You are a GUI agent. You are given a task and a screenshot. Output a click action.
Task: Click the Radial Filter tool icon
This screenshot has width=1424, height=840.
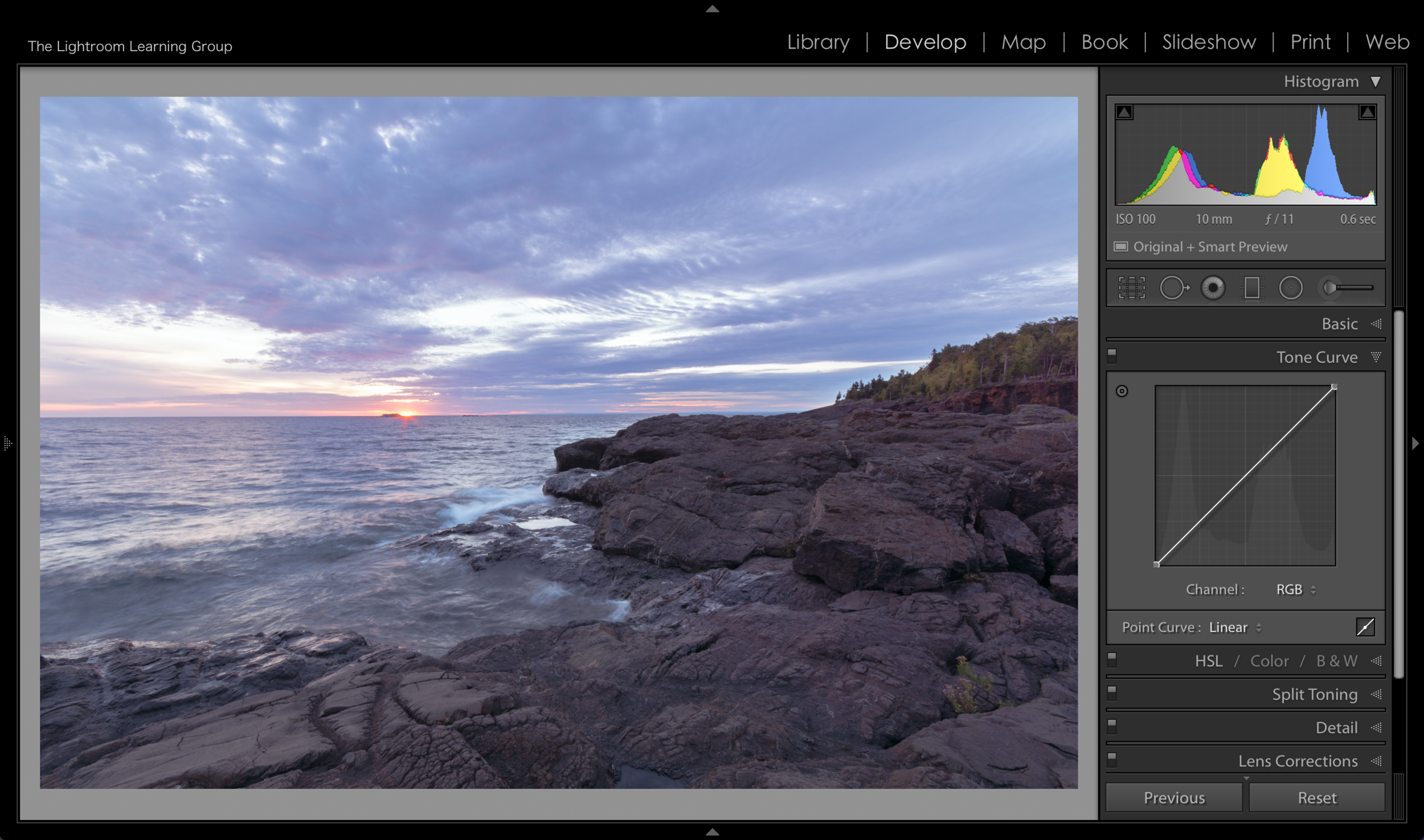point(1291,287)
